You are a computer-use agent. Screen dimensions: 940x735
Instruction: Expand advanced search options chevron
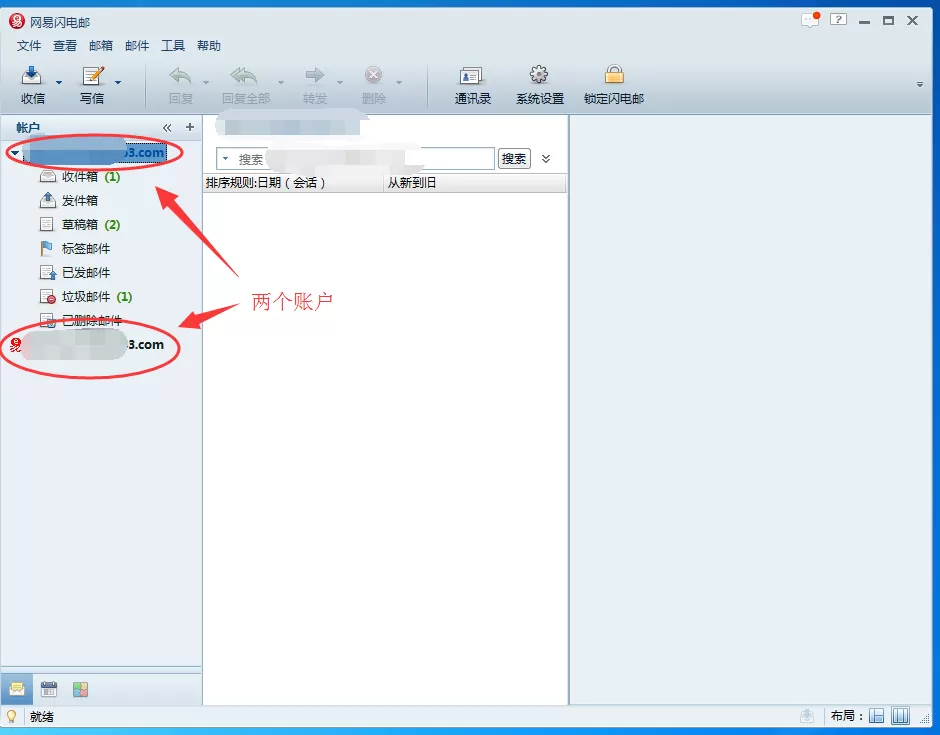pos(546,159)
